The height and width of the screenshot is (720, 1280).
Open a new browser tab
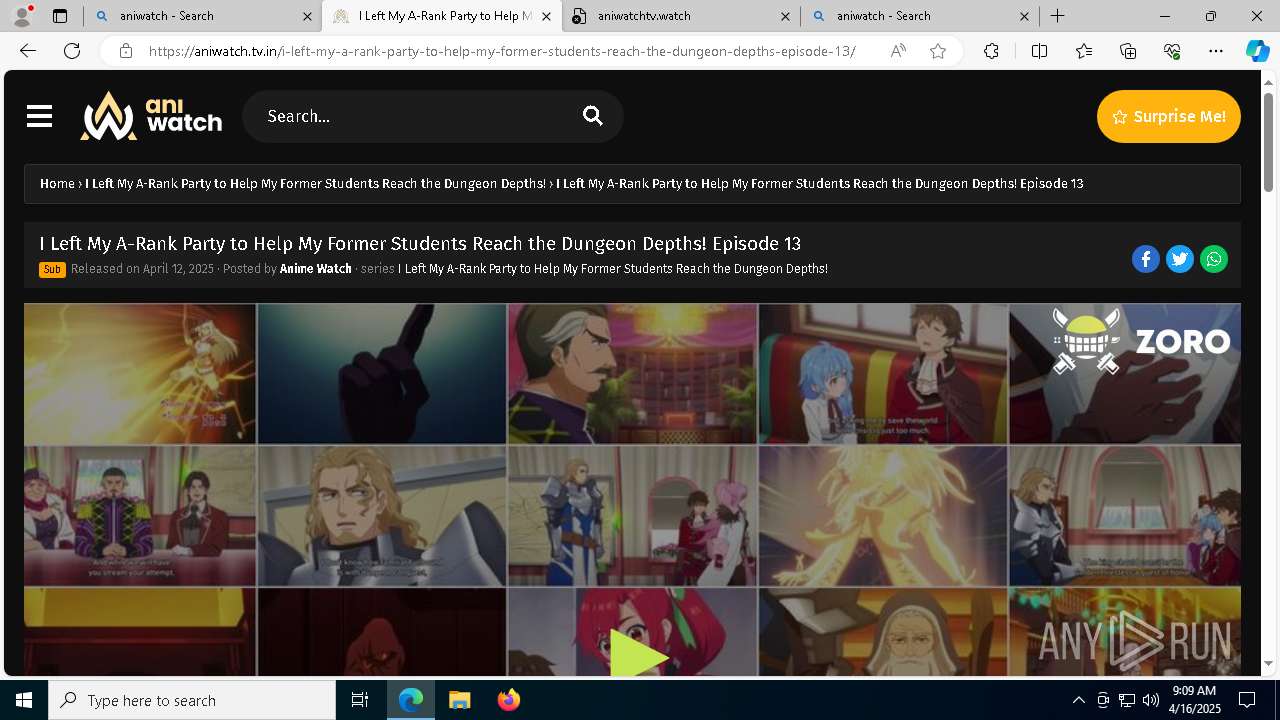(1057, 16)
